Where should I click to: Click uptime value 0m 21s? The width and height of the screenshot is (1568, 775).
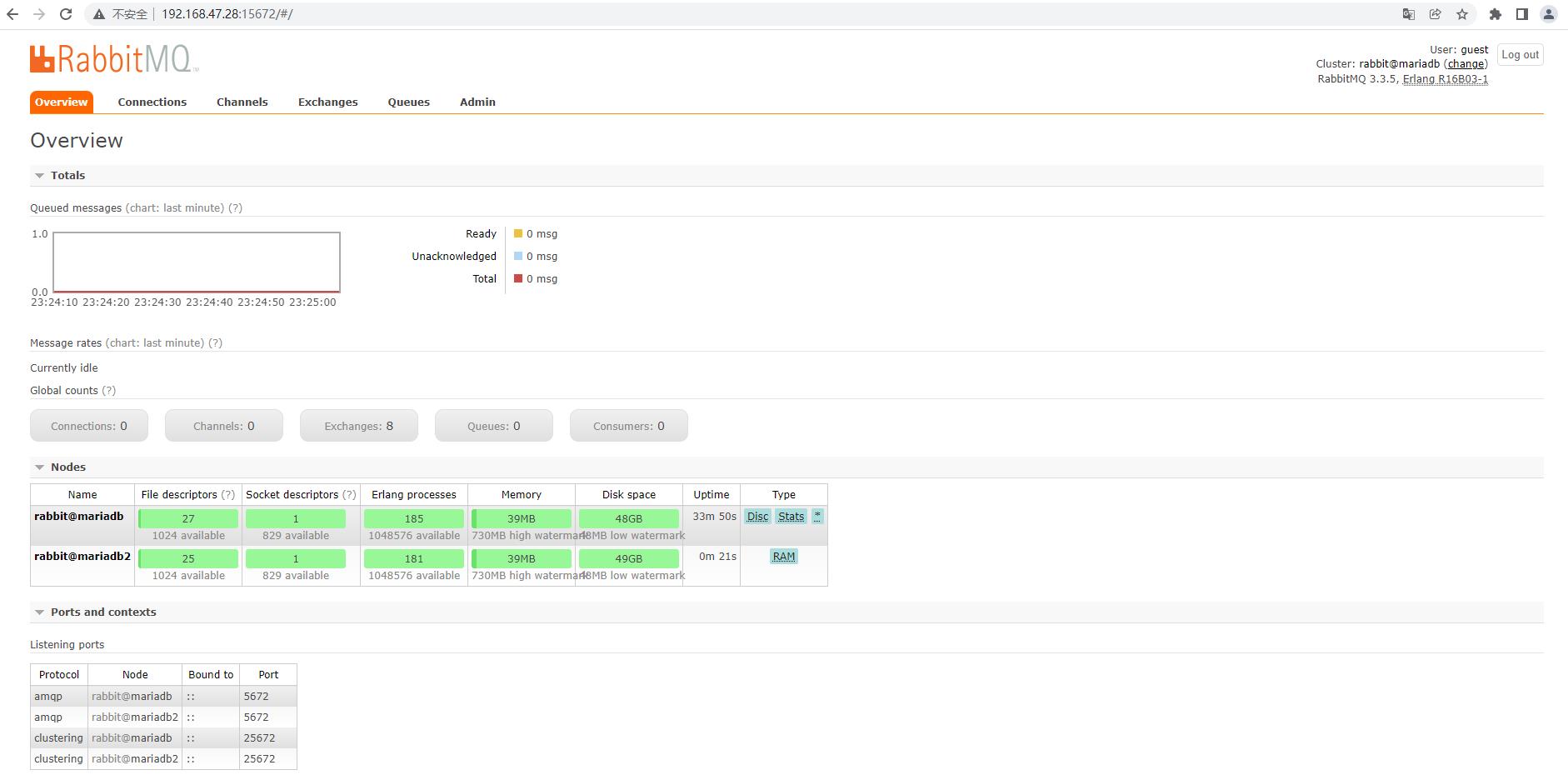[718, 557]
